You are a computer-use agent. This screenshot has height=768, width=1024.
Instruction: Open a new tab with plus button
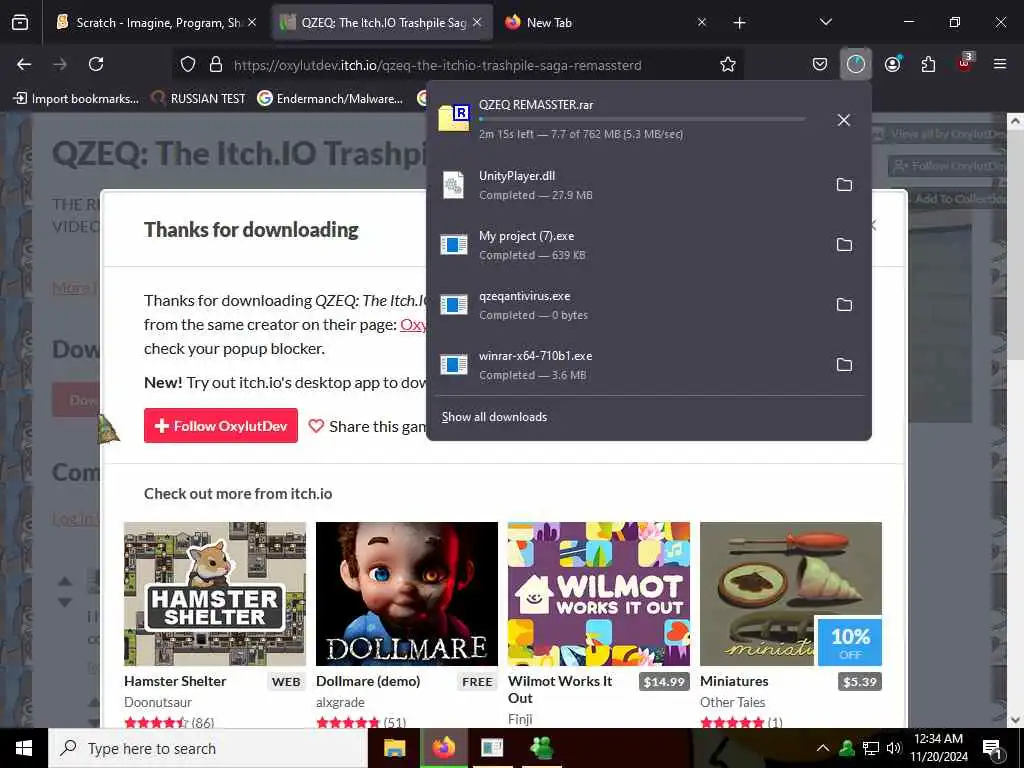tap(739, 23)
